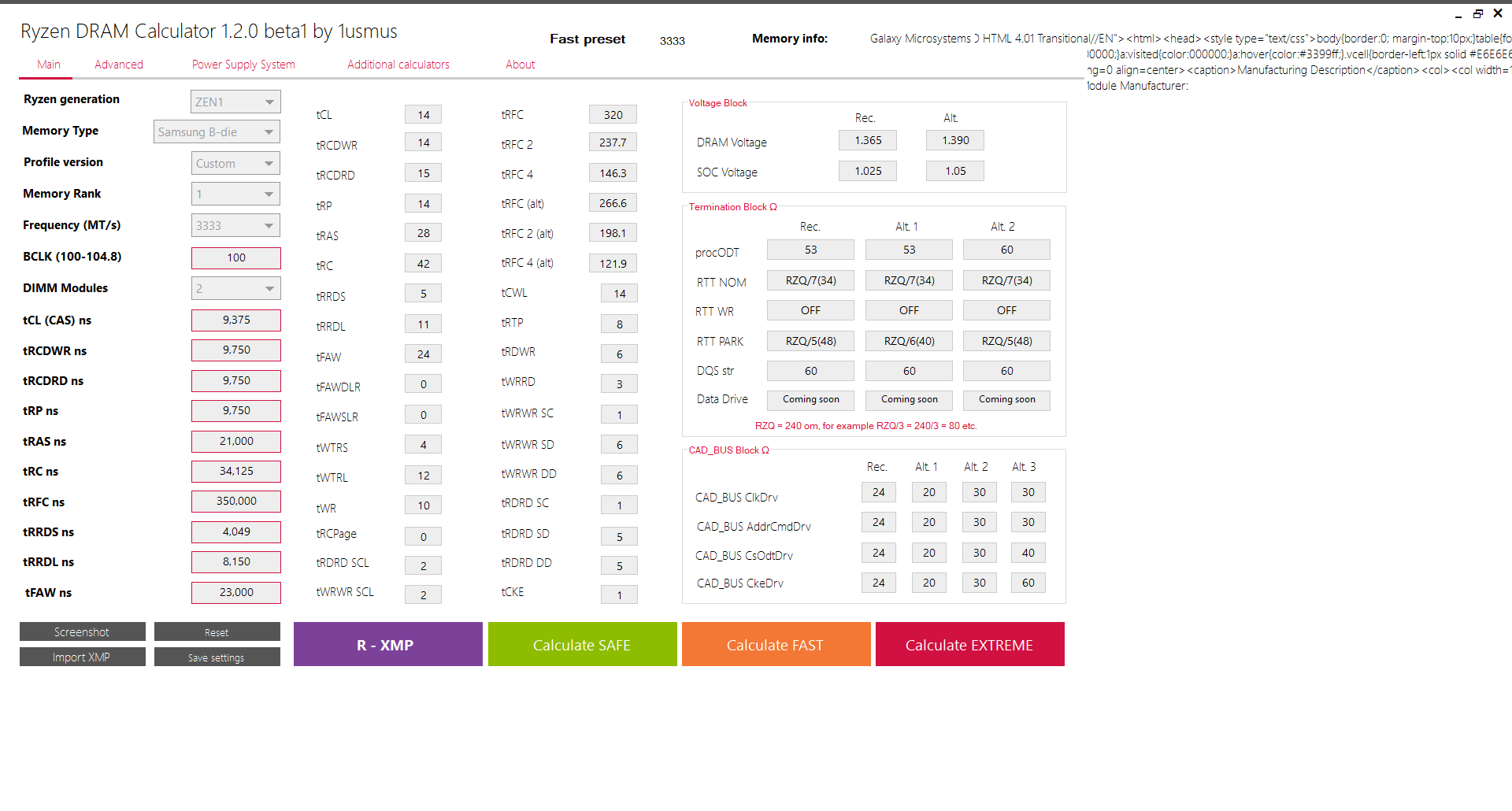Click Import XMP button
This screenshot has height=811, width=1512.
pos(83,657)
